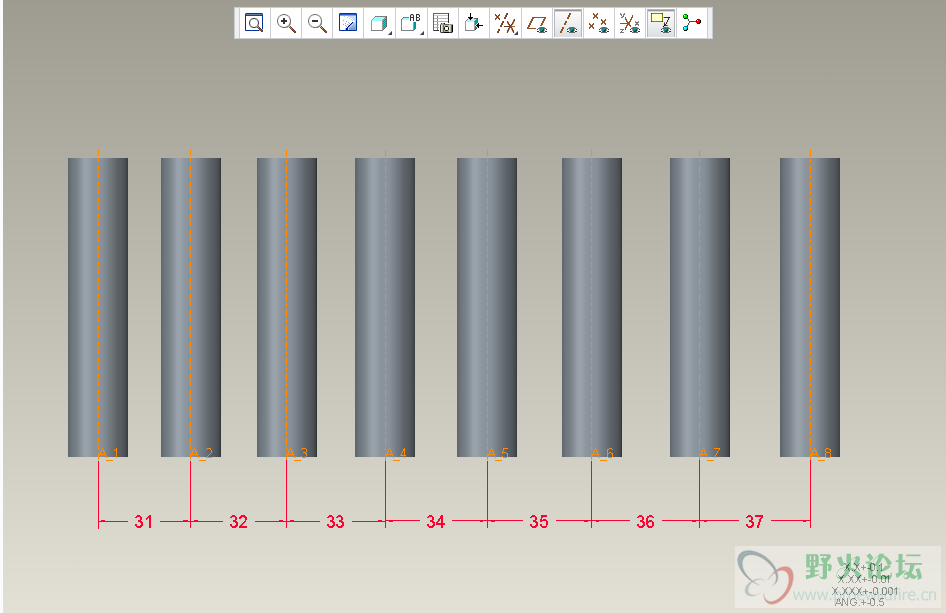
Task: Select the Zoom In tool
Action: point(286,23)
